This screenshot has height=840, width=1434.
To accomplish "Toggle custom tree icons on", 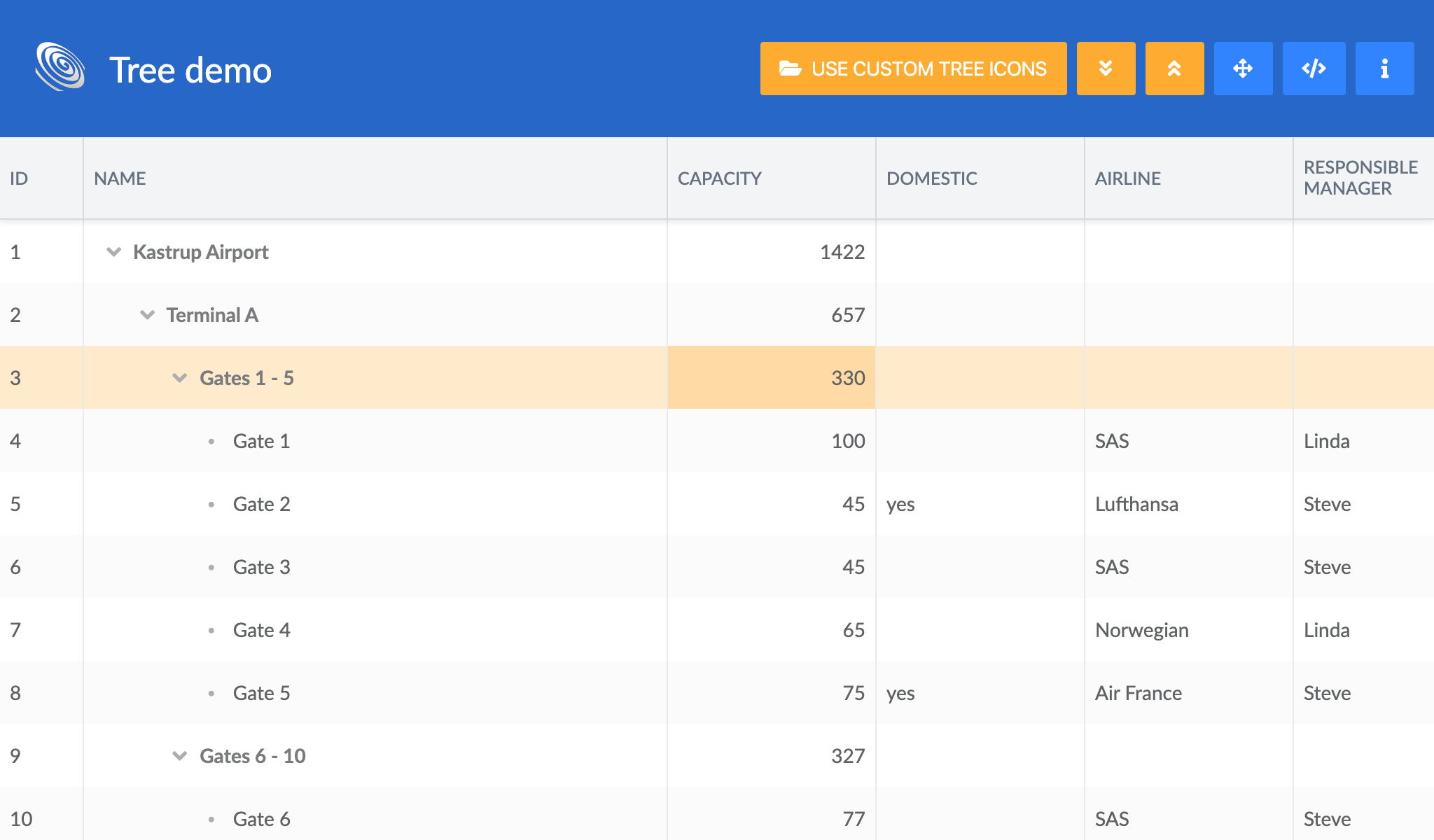I will (912, 68).
